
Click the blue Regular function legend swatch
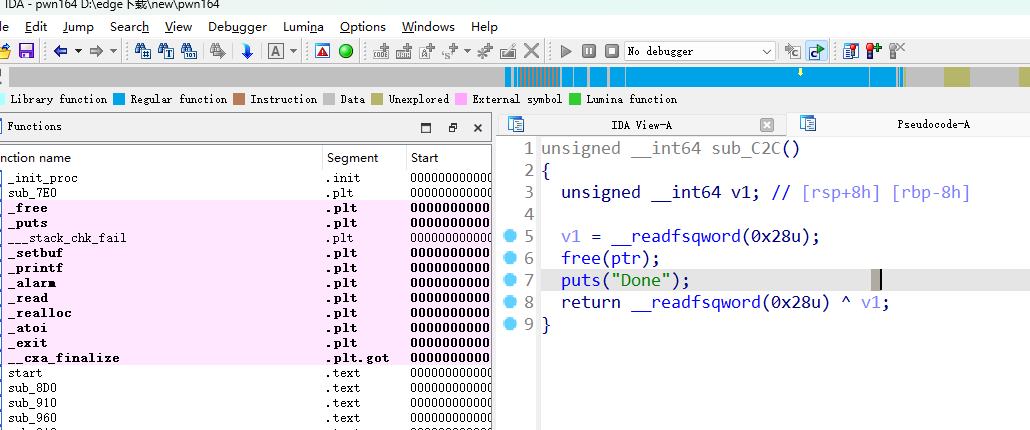click(x=119, y=99)
